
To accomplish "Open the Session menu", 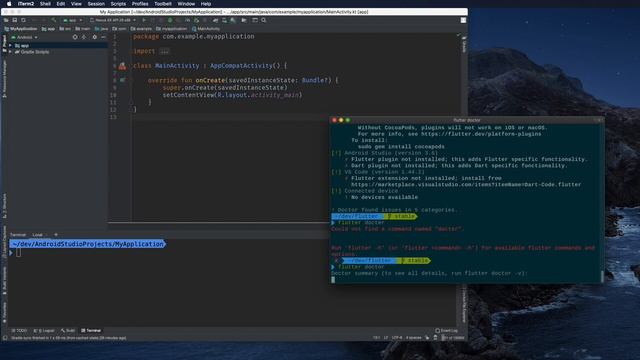I will click(96, 4).
